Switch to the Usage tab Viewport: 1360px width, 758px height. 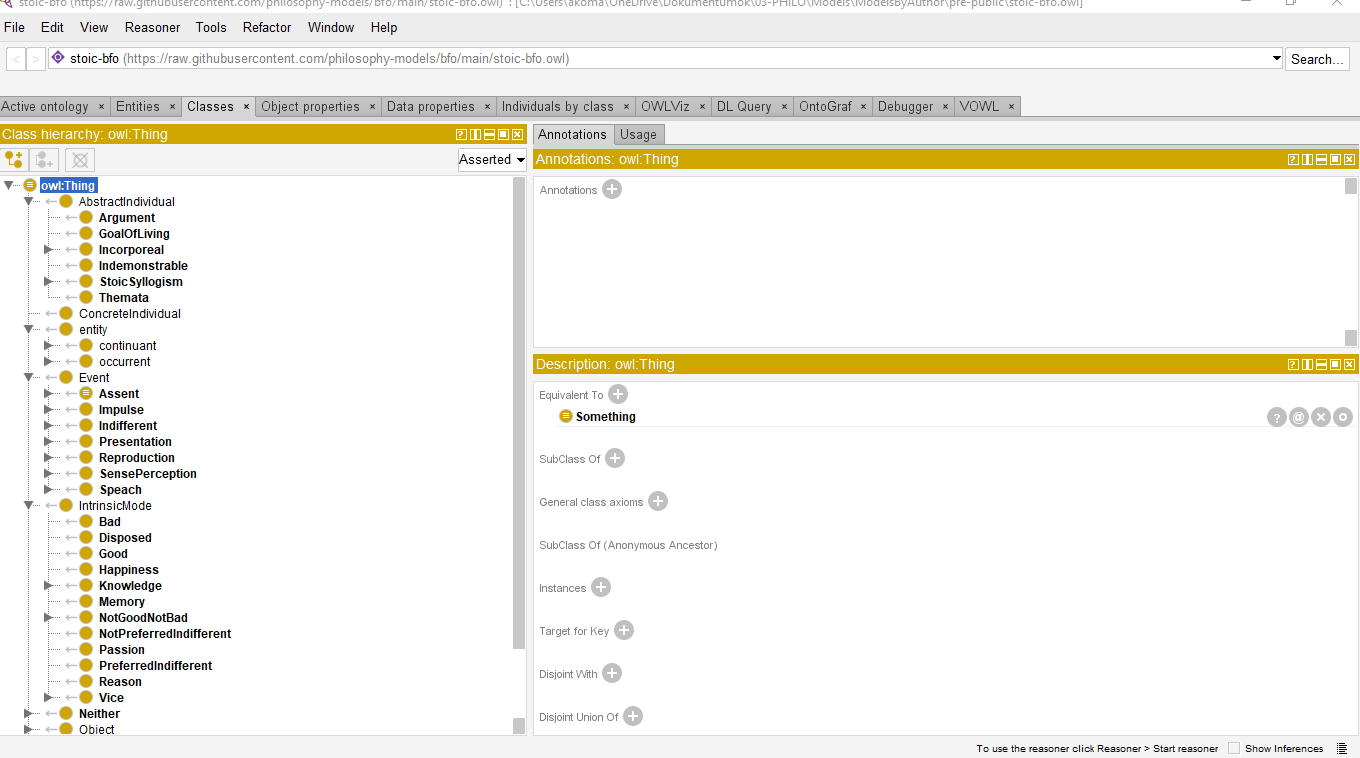click(638, 134)
